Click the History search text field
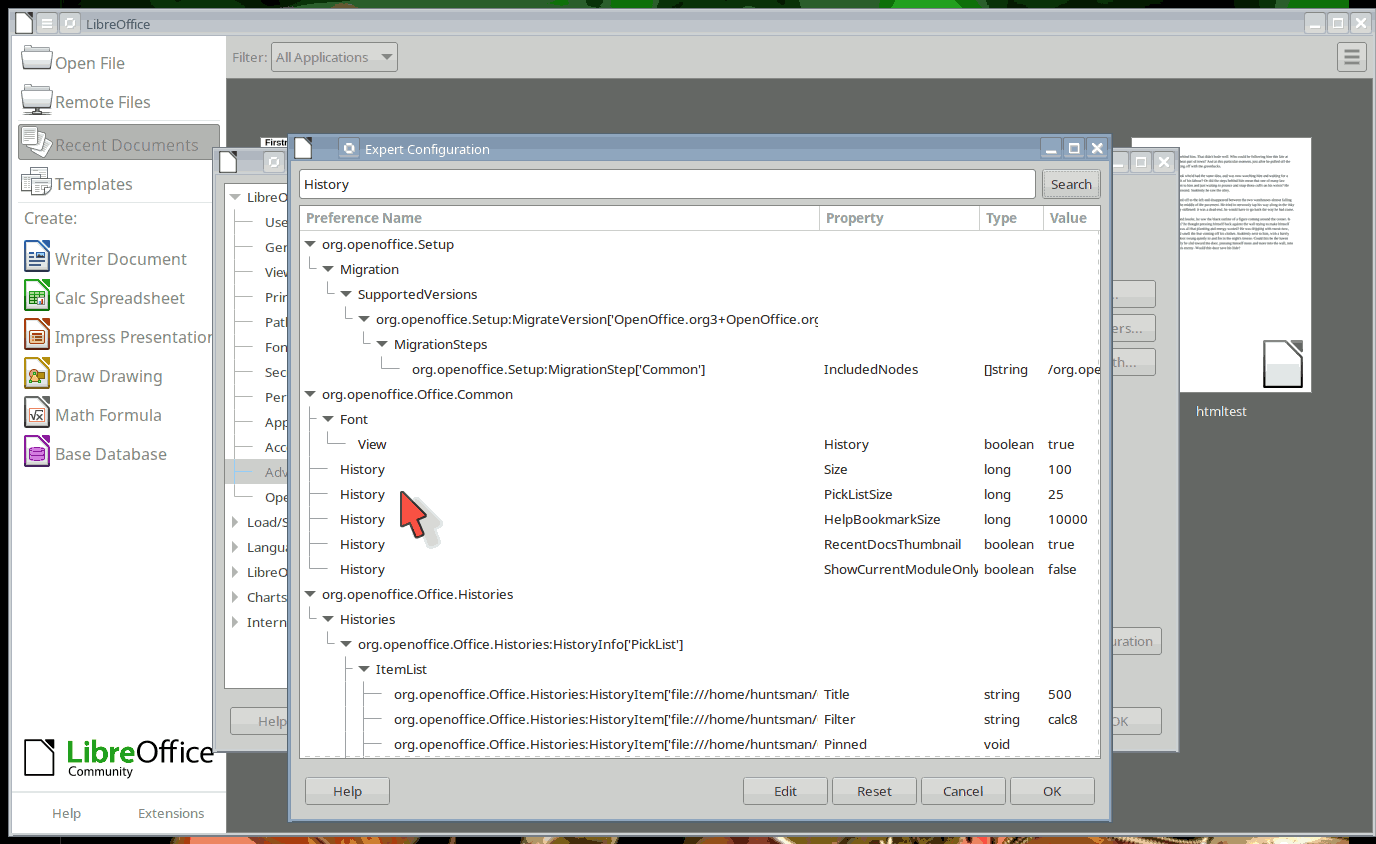 (x=667, y=184)
